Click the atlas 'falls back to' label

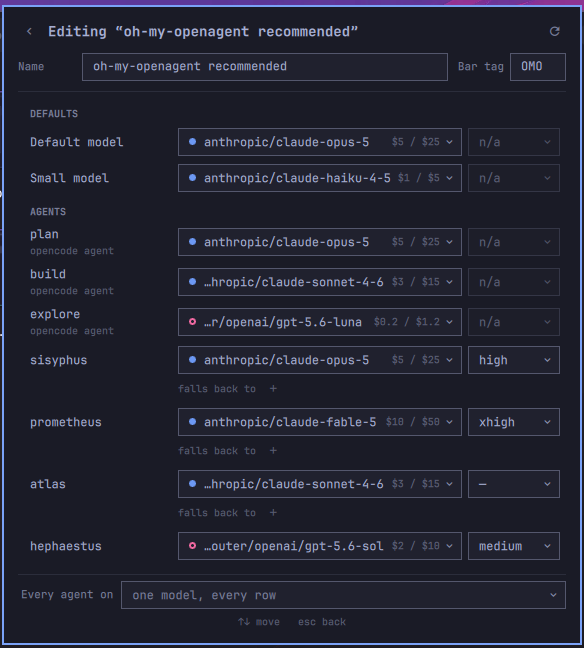[217, 513]
